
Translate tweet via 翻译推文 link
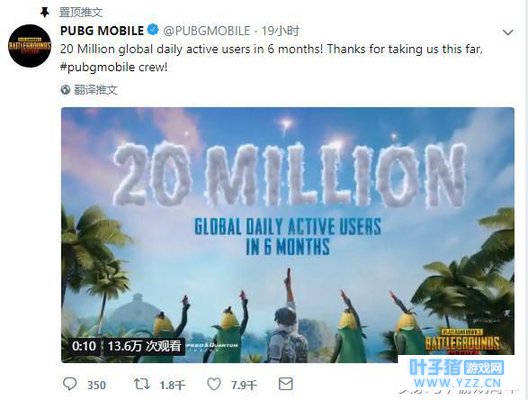pyautogui.click(x=95, y=90)
